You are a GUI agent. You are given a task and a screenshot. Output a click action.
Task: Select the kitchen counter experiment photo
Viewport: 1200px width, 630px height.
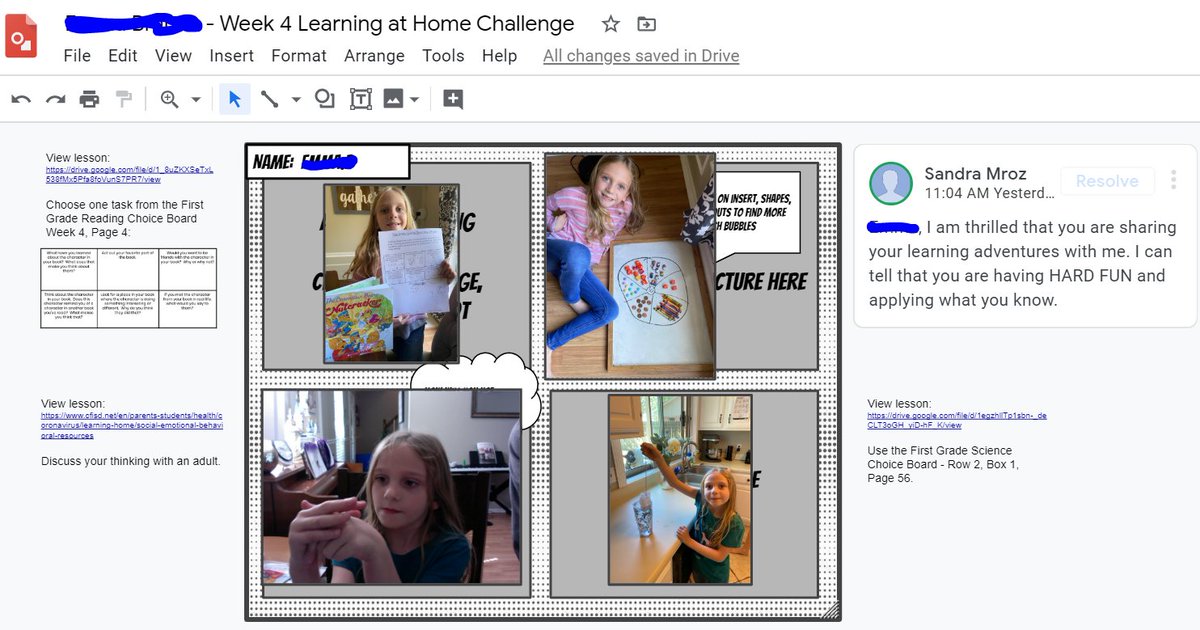pyautogui.click(x=680, y=489)
